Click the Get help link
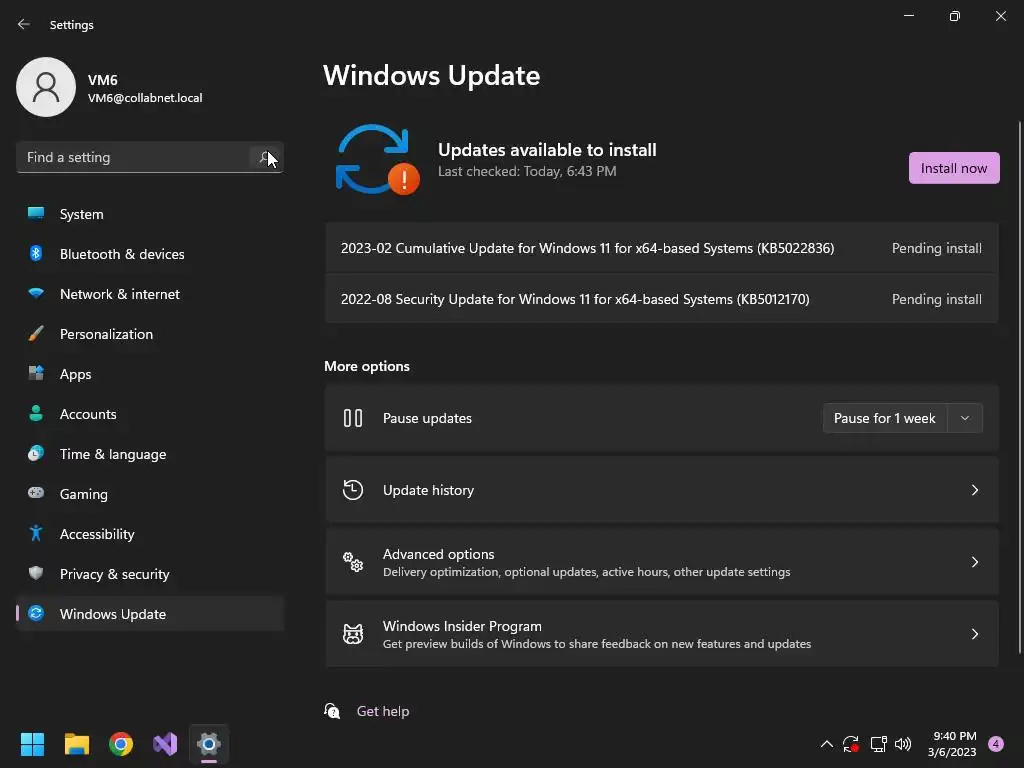This screenshot has width=1024, height=768. coord(383,711)
